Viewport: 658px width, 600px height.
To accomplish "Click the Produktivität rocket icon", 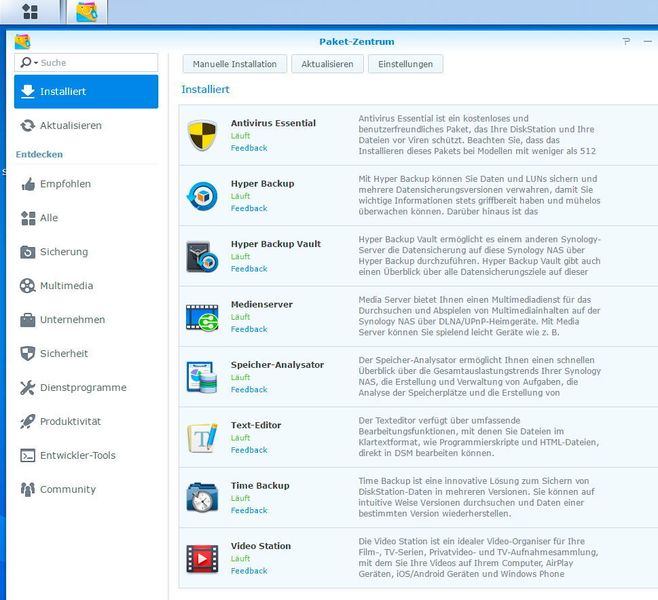I will click(28, 422).
